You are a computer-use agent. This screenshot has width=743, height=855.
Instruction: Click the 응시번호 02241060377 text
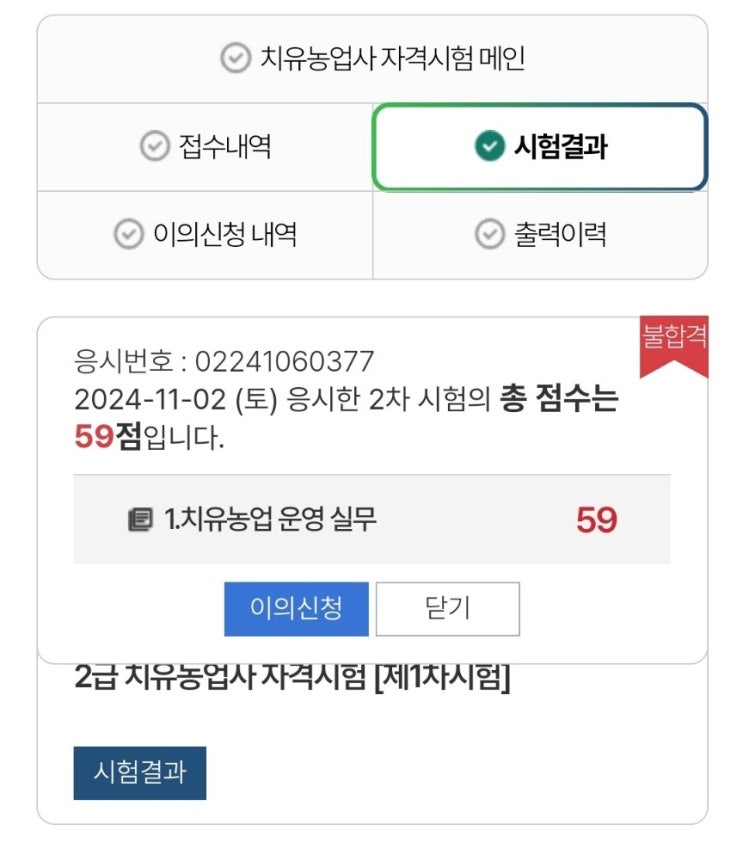coord(224,361)
